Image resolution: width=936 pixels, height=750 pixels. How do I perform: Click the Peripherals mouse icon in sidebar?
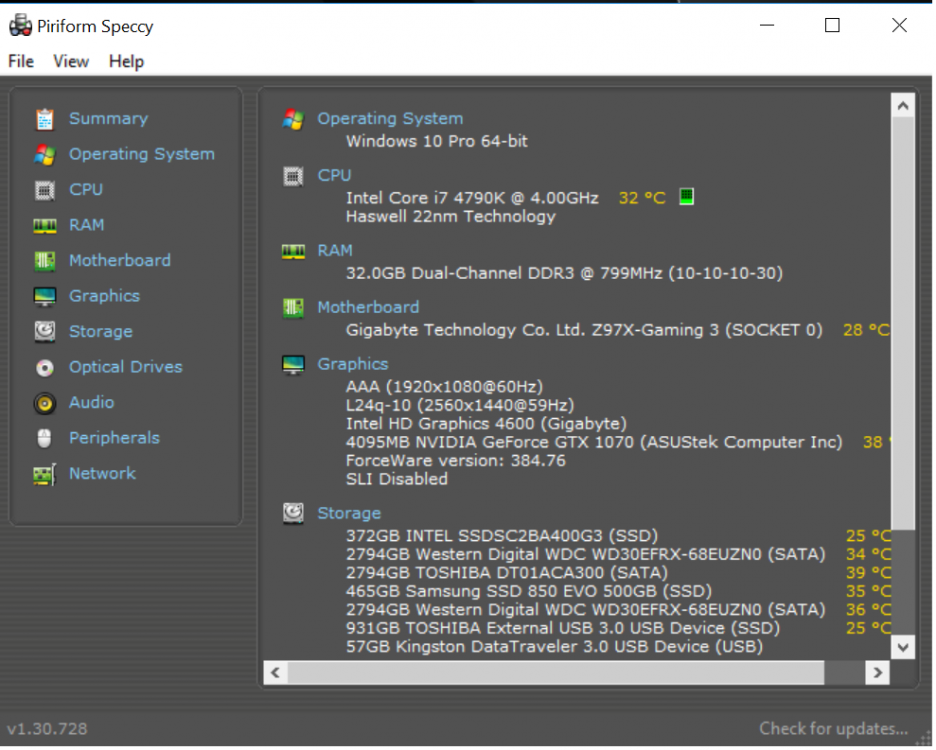click(45, 439)
